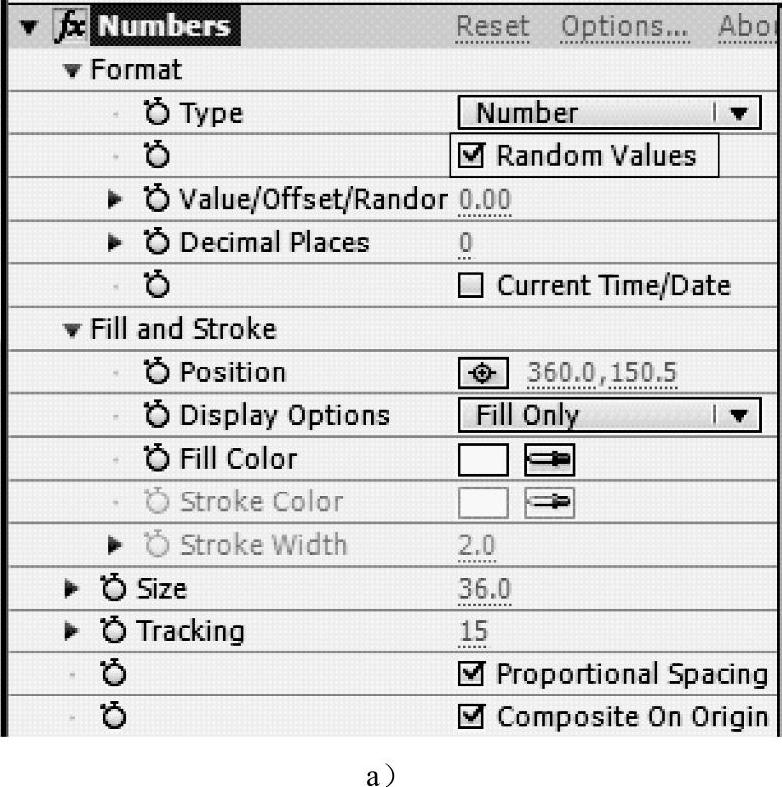
Task: Expand the Size property triangle
Action: (70, 589)
